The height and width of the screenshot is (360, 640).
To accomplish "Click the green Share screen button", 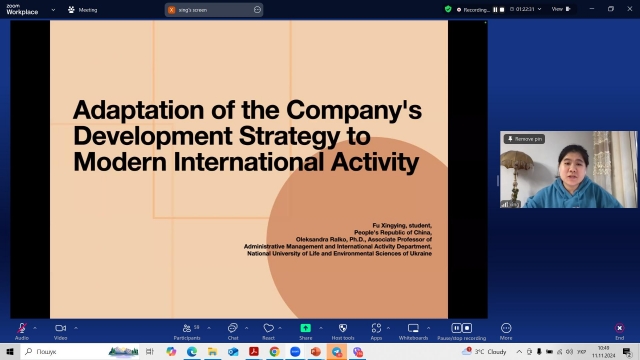I will pyautogui.click(x=306, y=328).
